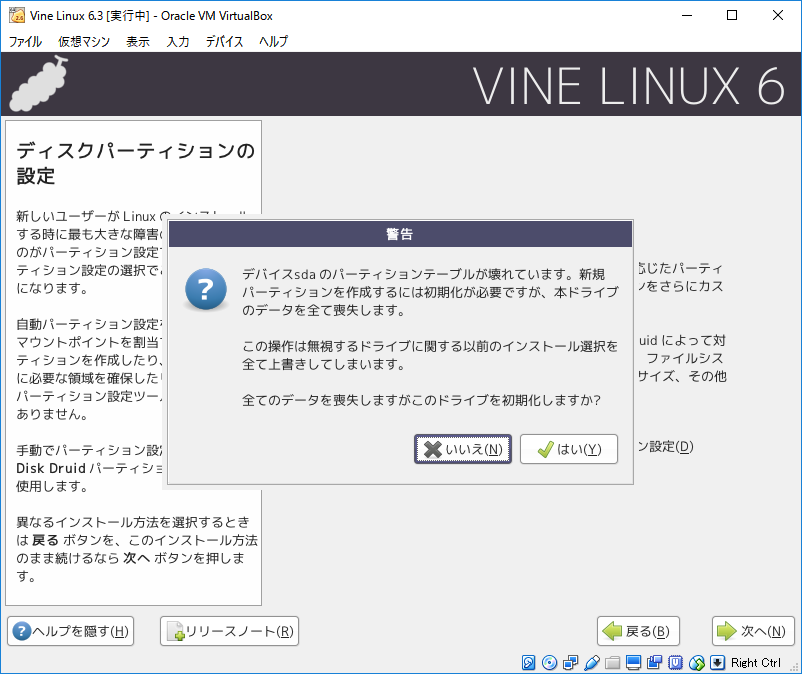The image size is (802, 674).
Task: Open the デバイス menu
Action: tap(224, 41)
